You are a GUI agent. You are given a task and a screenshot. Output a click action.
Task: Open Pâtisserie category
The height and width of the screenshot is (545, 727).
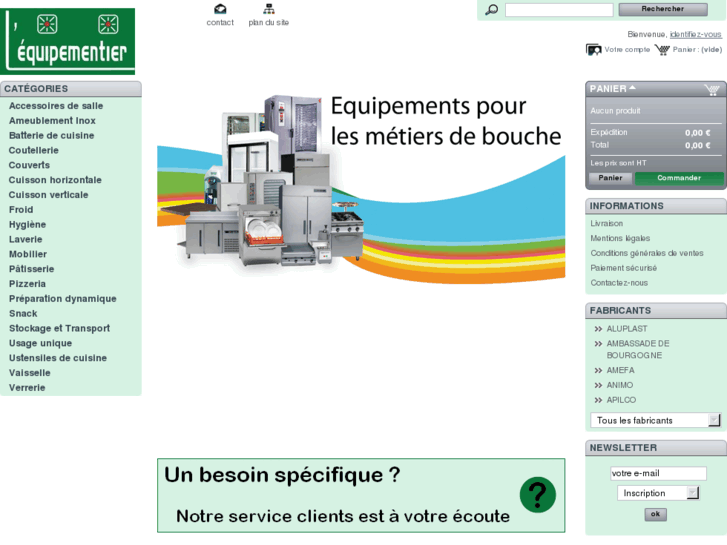point(32,269)
